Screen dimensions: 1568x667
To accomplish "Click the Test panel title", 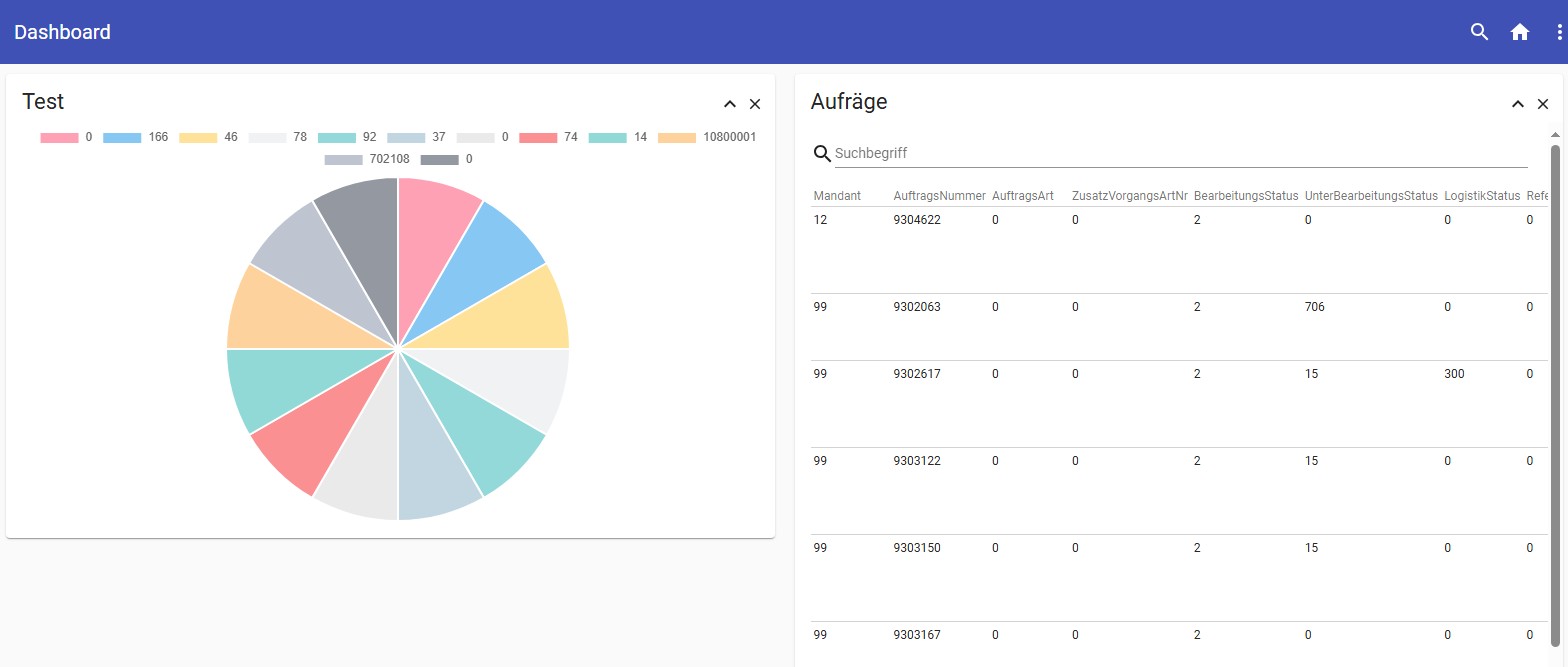I will click(x=43, y=101).
